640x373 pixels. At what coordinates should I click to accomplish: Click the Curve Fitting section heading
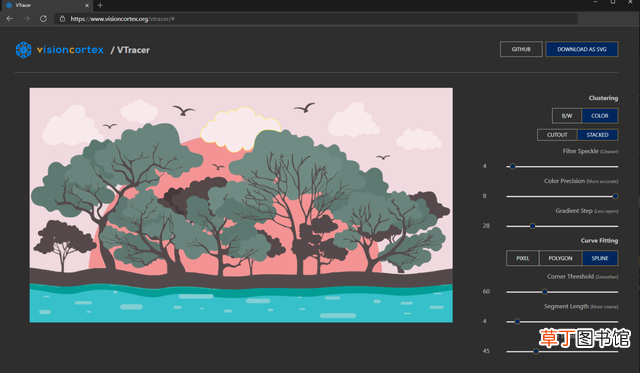click(599, 241)
